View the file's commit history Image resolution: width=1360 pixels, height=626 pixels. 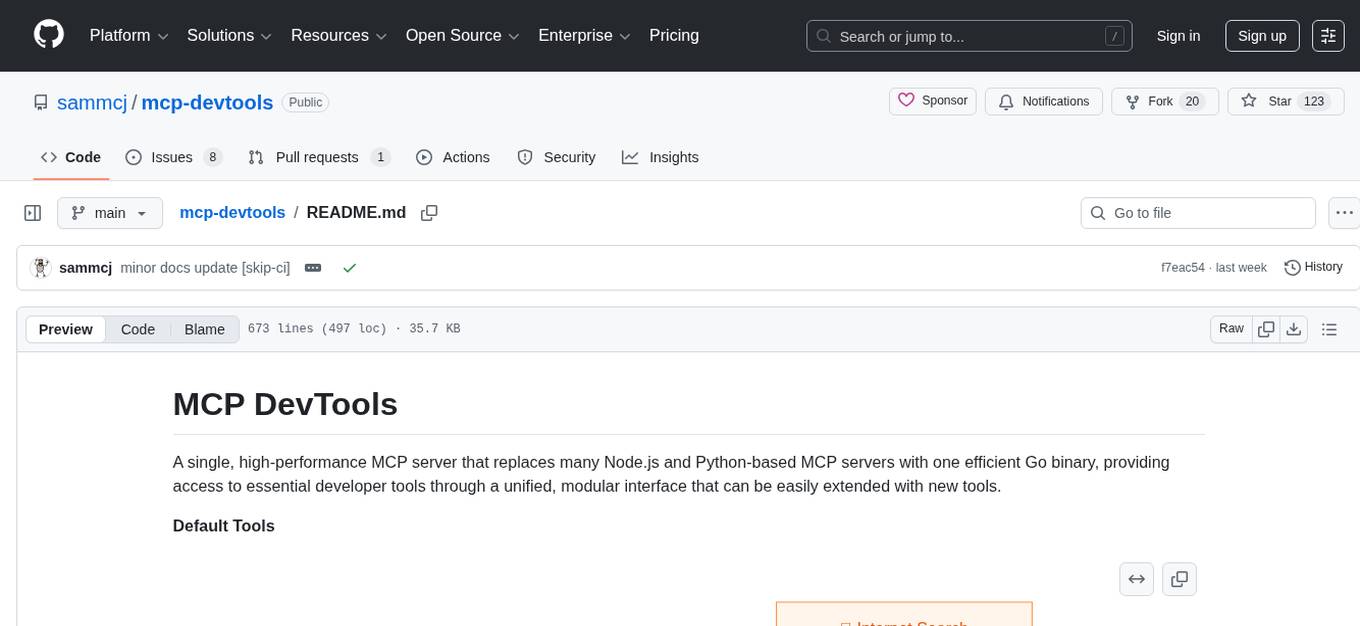coord(1313,267)
